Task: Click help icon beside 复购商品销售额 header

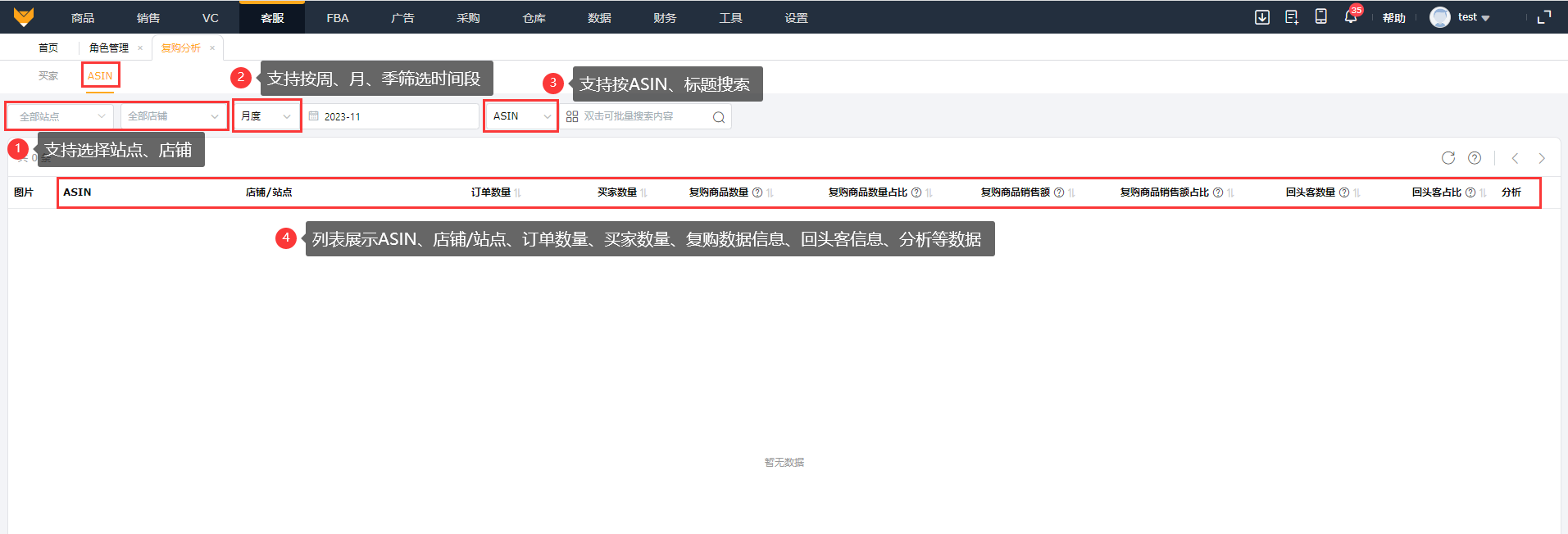Action: 1059,192
